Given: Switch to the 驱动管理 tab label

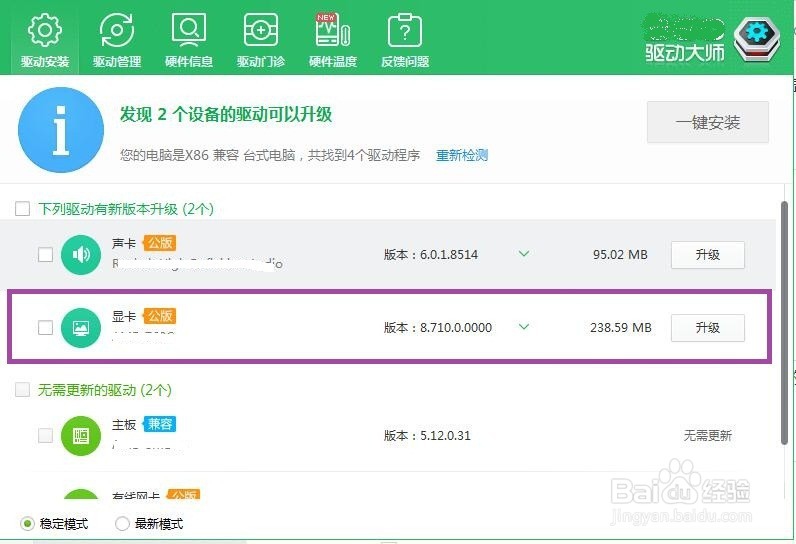Looking at the screenshot, I should (x=117, y=62).
